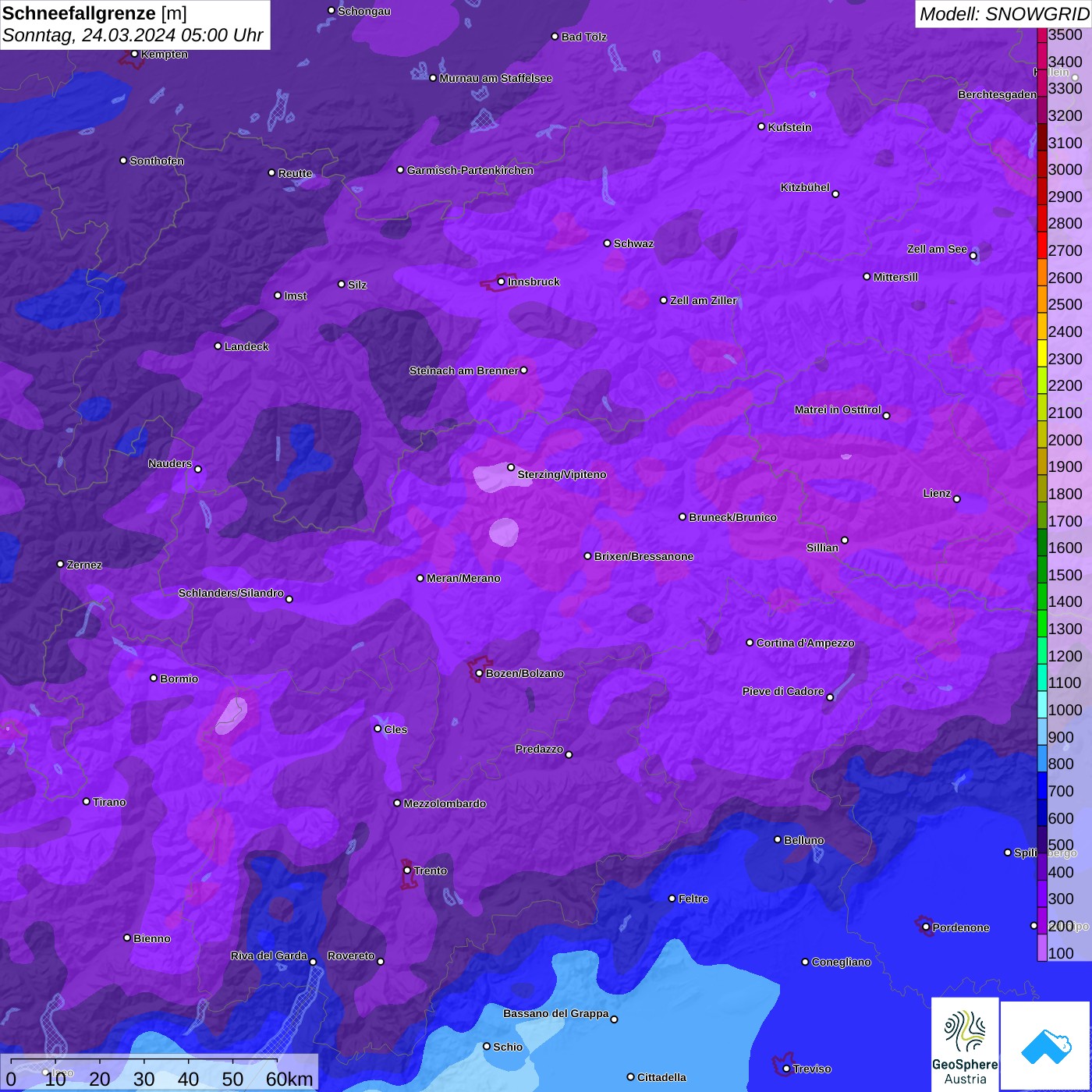Click the Sterzing/Vipiteno location dot

pyautogui.click(x=511, y=467)
